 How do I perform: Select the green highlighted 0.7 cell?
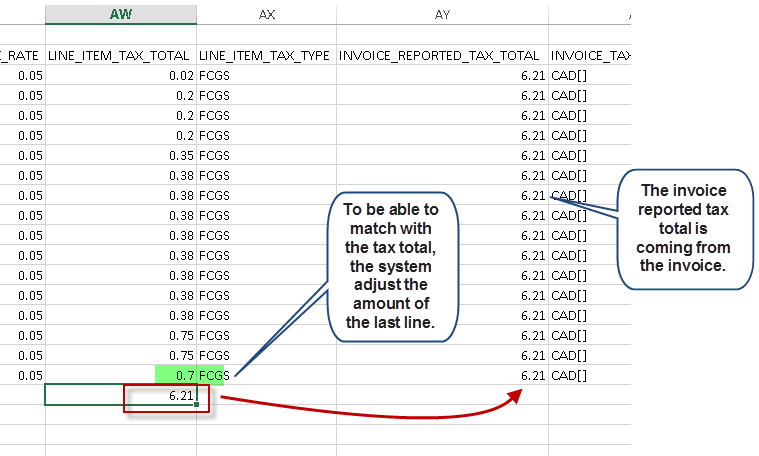pos(121,375)
